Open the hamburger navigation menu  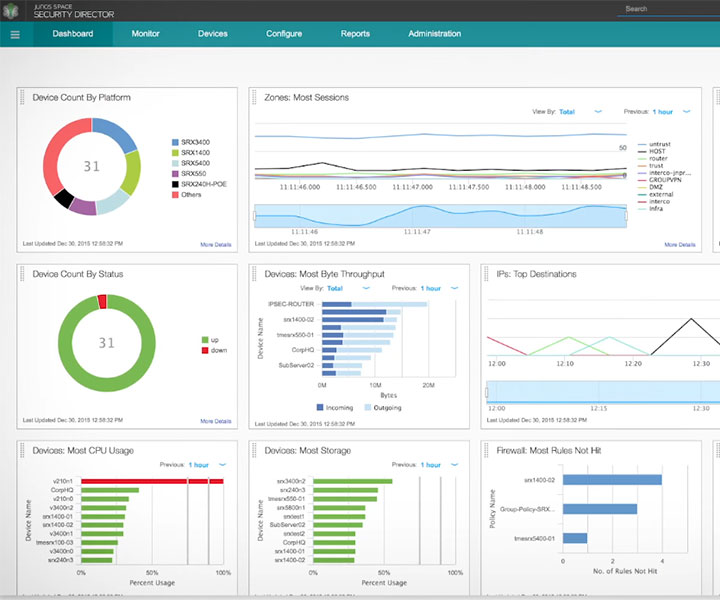tap(15, 34)
